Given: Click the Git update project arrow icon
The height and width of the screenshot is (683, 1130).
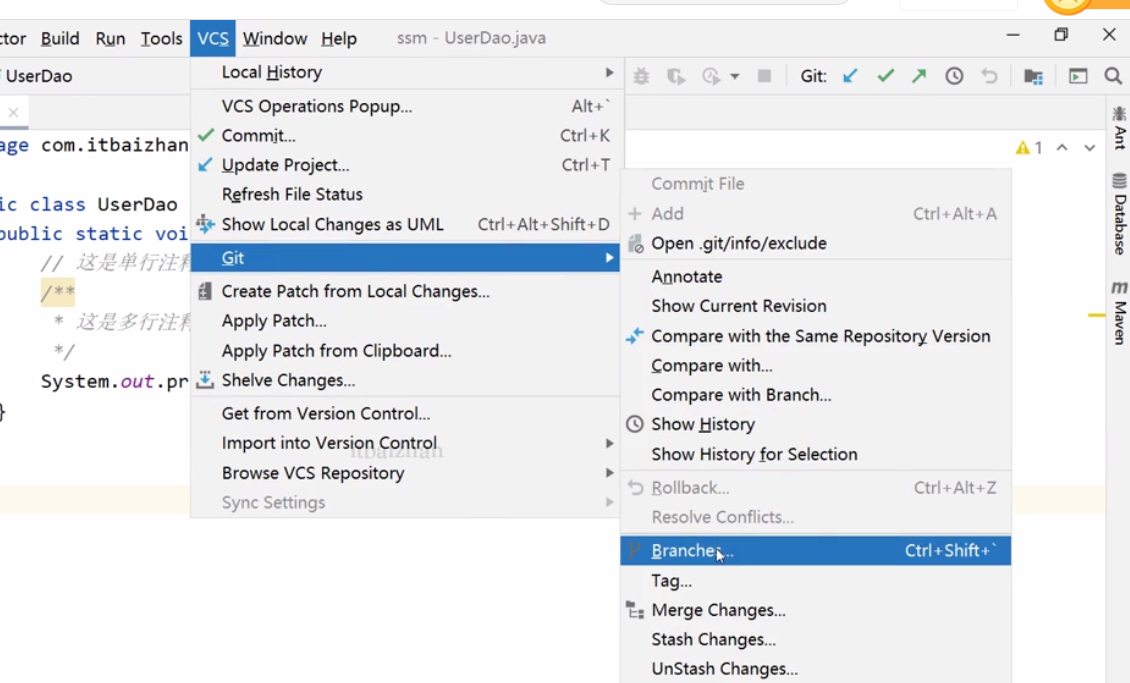Looking at the screenshot, I should 850,76.
